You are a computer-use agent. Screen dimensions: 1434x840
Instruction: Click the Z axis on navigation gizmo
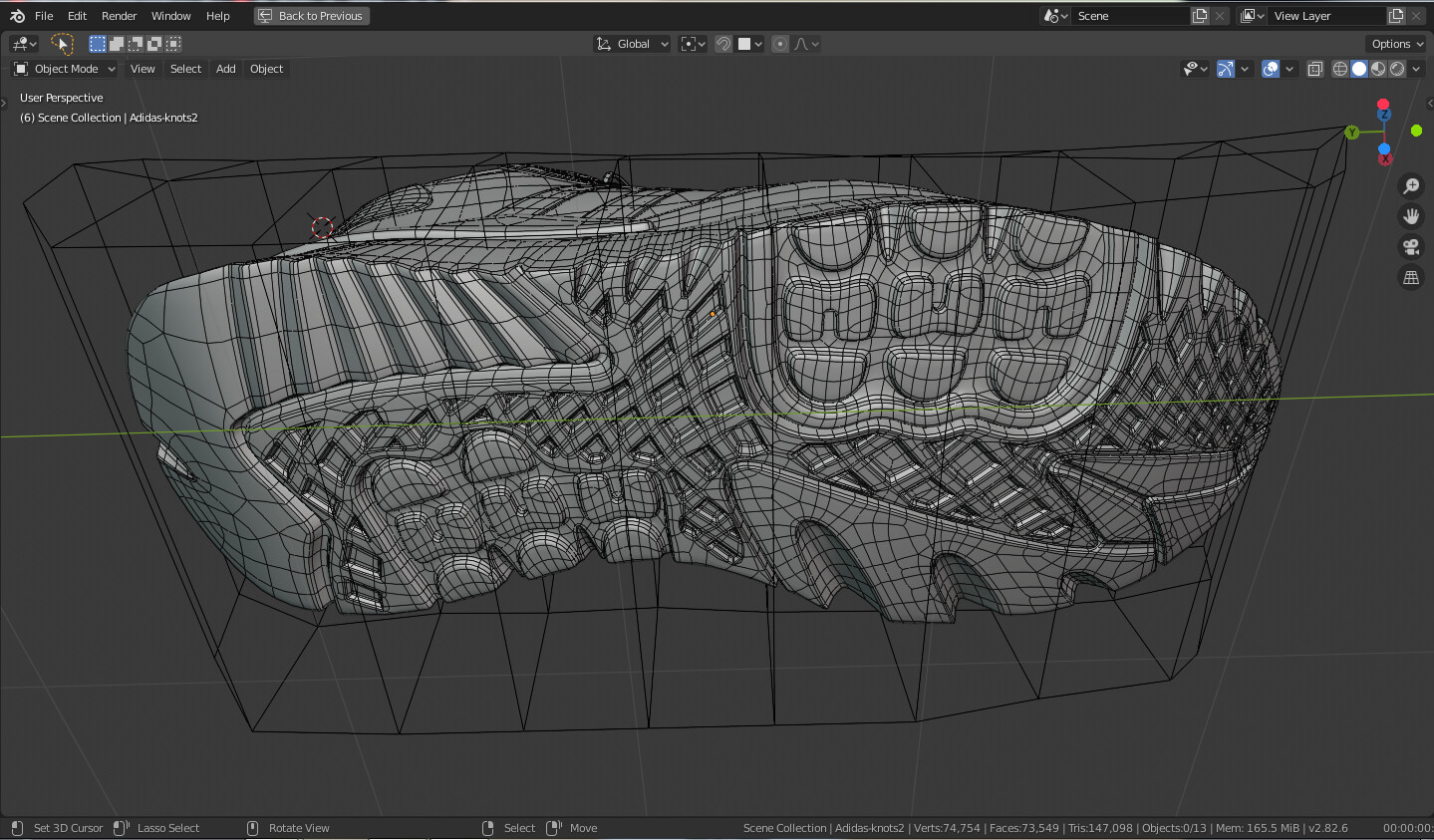click(1383, 116)
